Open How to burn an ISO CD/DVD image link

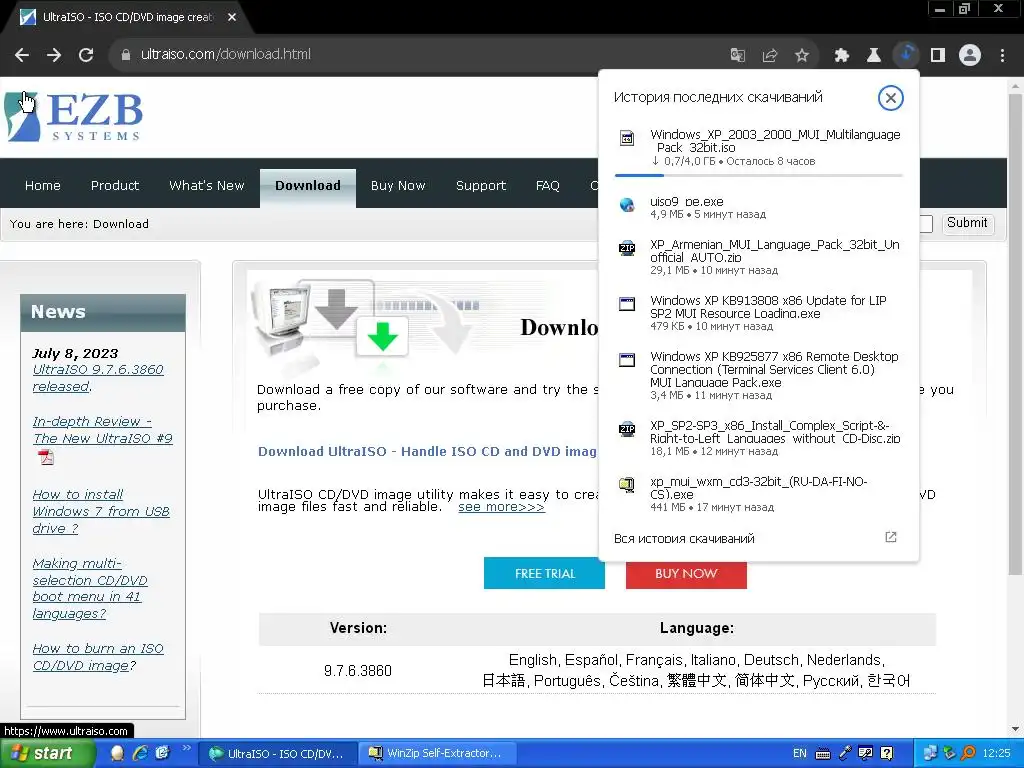click(x=98, y=657)
